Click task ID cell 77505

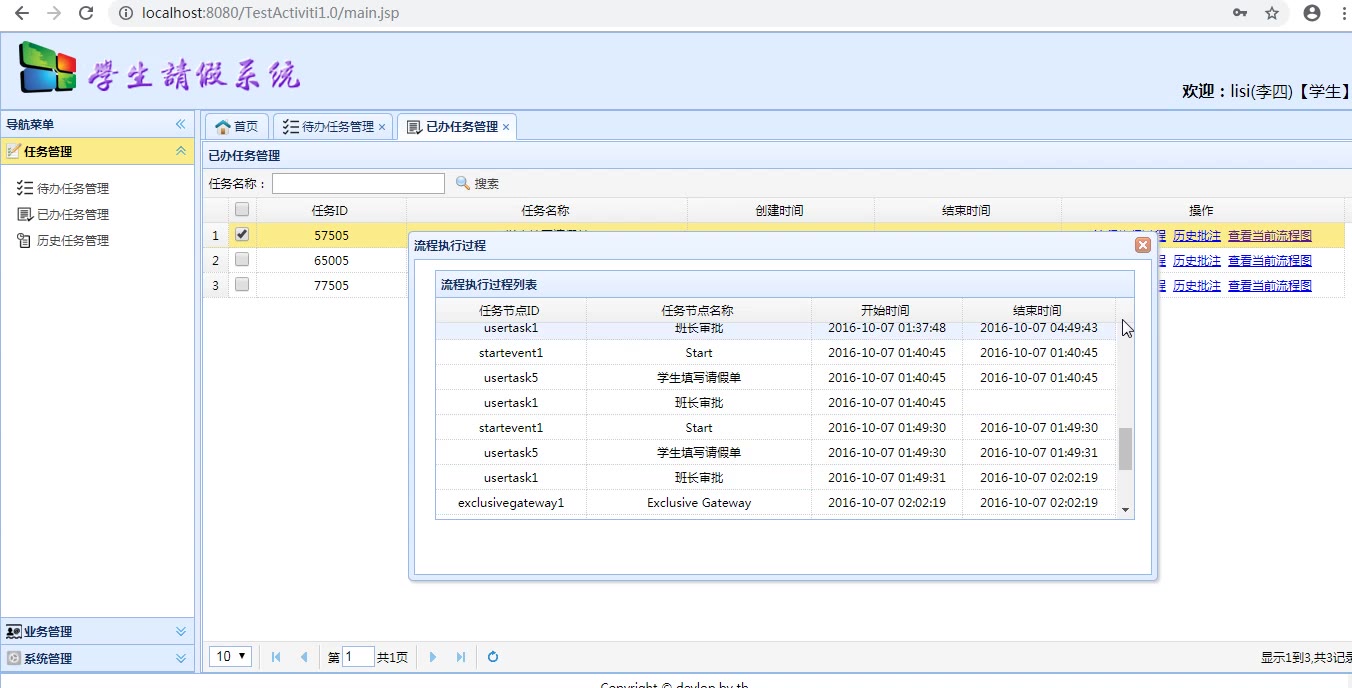coord(331,285)
